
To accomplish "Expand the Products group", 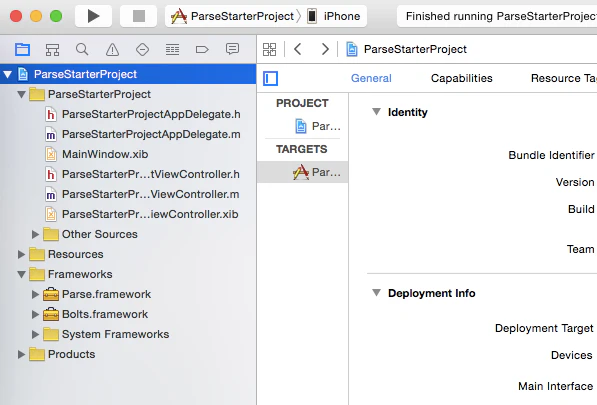I will pos(21,354).
